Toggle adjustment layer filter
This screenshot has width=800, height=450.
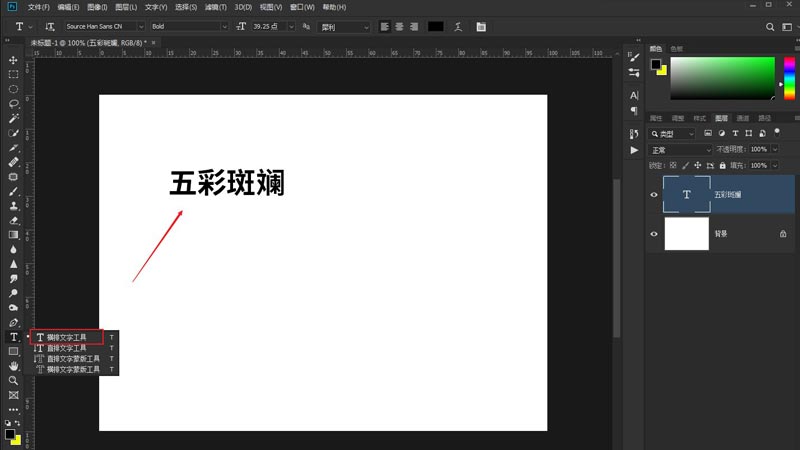[x=722, y=134]
